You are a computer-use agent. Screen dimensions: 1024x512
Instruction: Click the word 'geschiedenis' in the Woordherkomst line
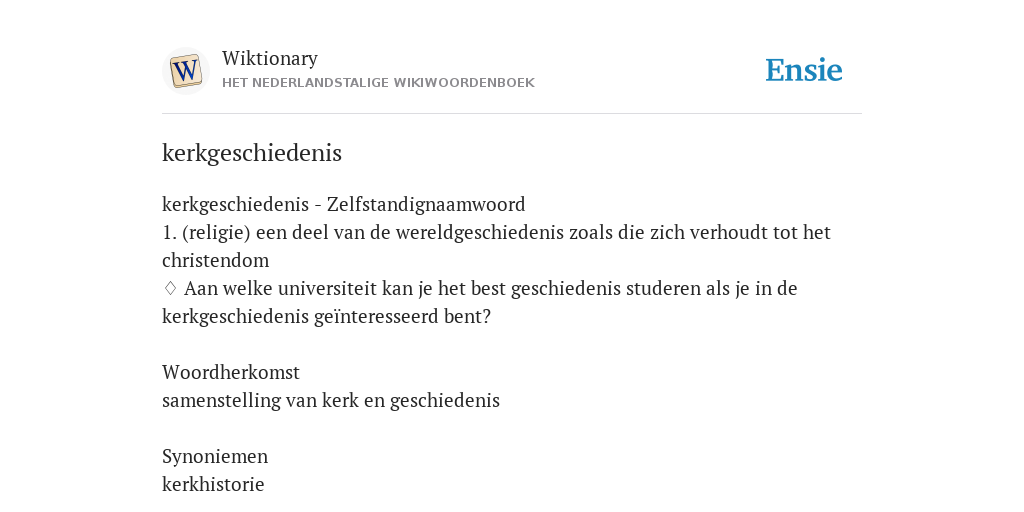click(445, 400)
